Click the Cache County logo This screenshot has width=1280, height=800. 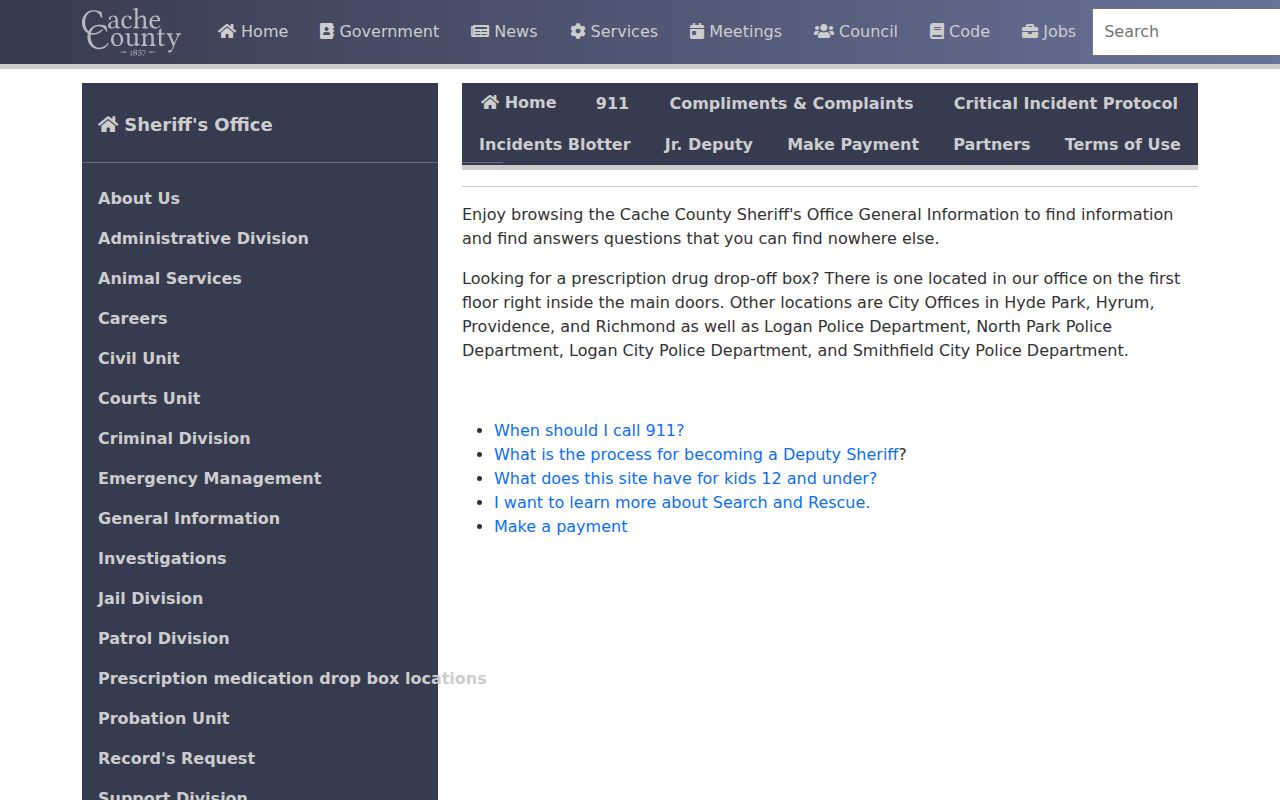(x=131, y=32)
